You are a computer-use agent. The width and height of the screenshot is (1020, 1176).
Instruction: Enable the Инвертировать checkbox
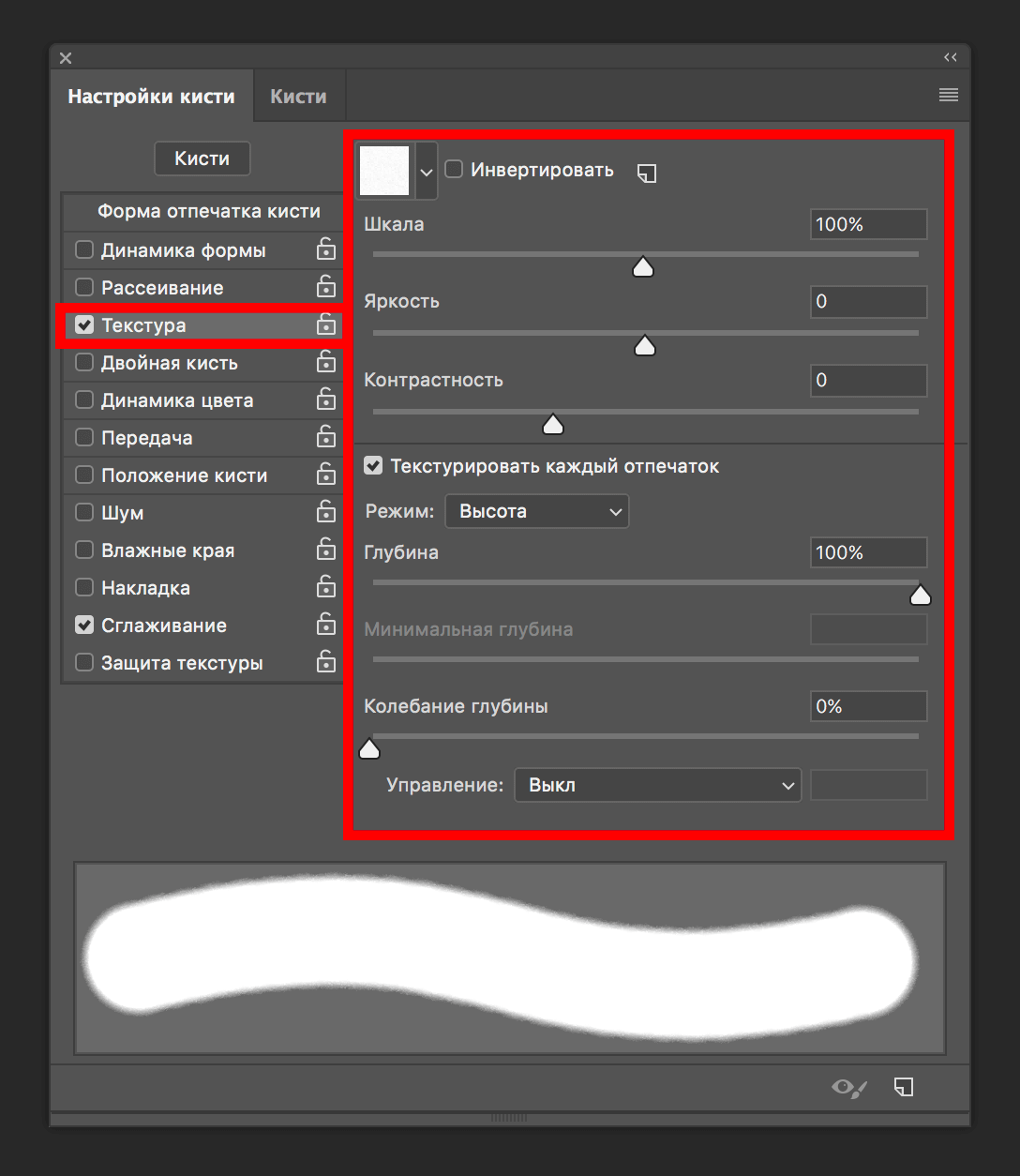point(454,170)
